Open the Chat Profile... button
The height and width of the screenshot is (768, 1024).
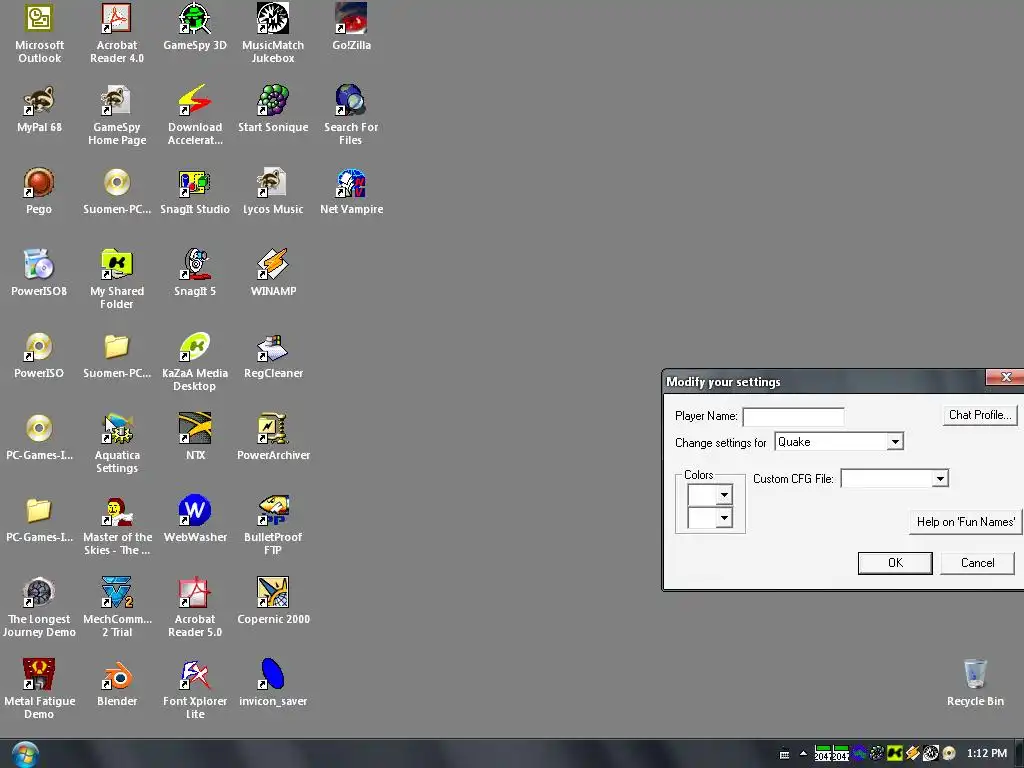point(980,415)
